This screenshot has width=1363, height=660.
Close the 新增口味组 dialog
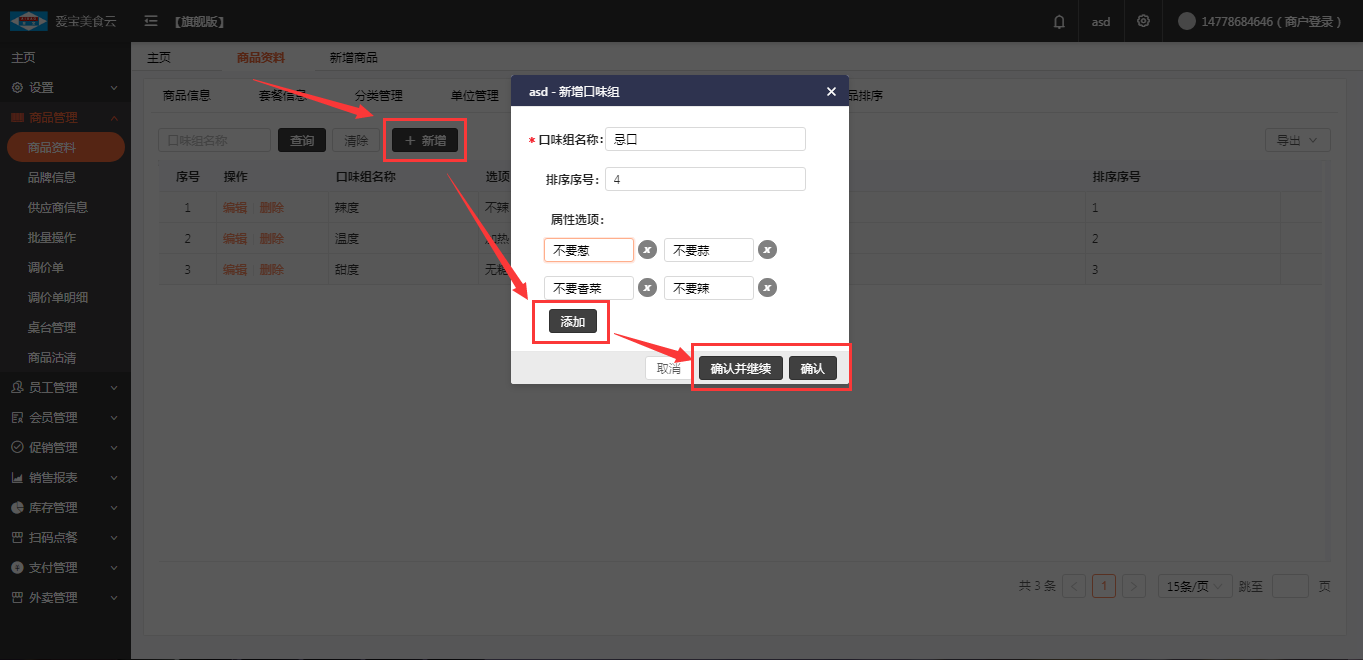pos(831,92)
